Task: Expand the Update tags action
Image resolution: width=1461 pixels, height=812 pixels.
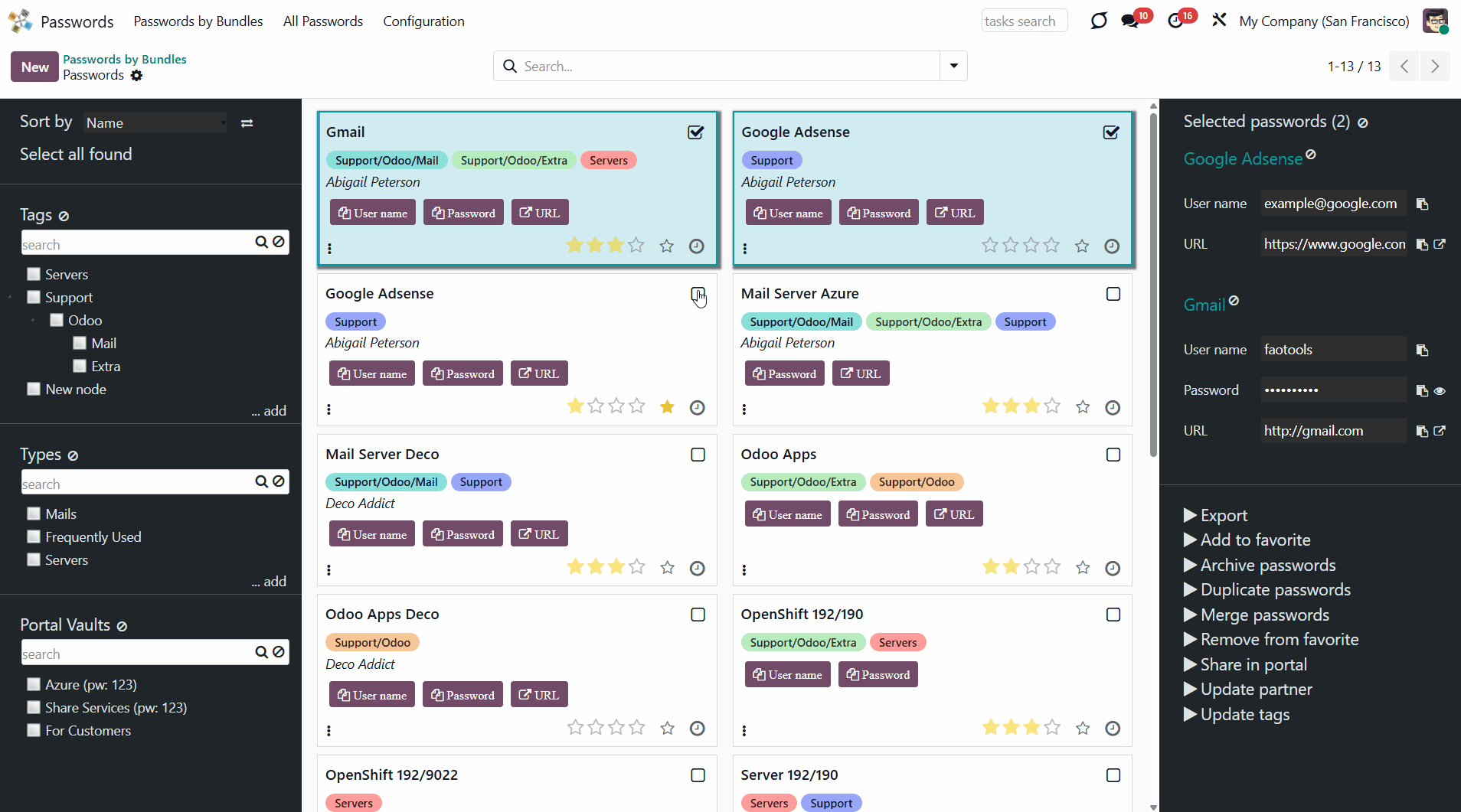Action: pos(1237,714)
